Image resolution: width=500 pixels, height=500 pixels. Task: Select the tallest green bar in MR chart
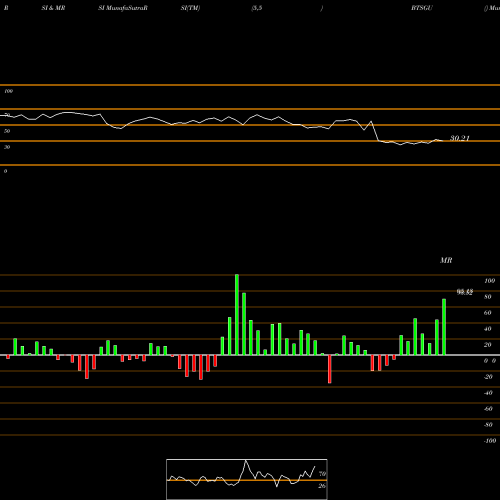pyautogui.click(x=237, y=314)
